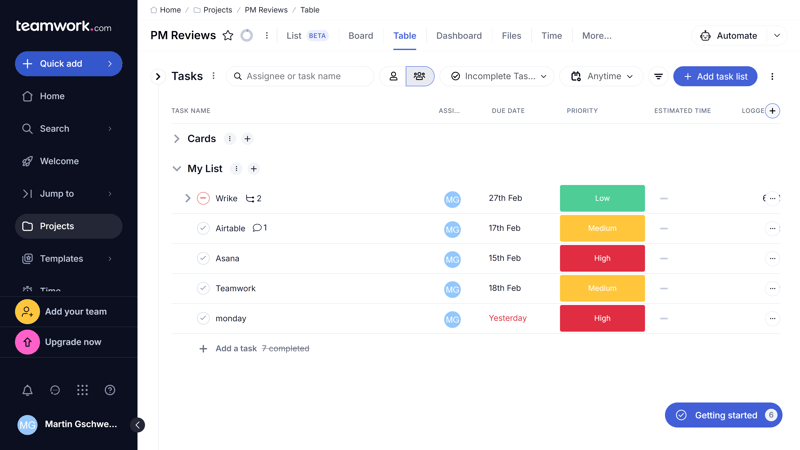Mark Asana task complete
Viewport: 800px width, 450px height.
[203, 258]
